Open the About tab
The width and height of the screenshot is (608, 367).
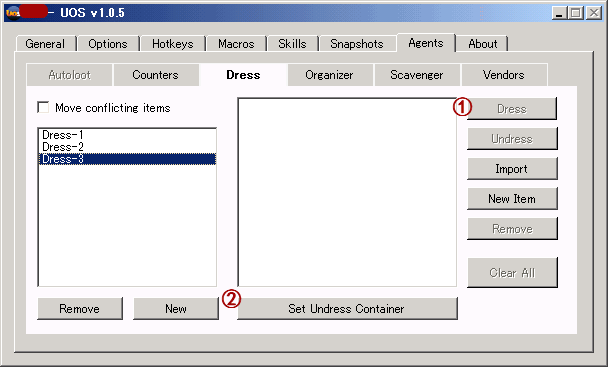(482, 44)
